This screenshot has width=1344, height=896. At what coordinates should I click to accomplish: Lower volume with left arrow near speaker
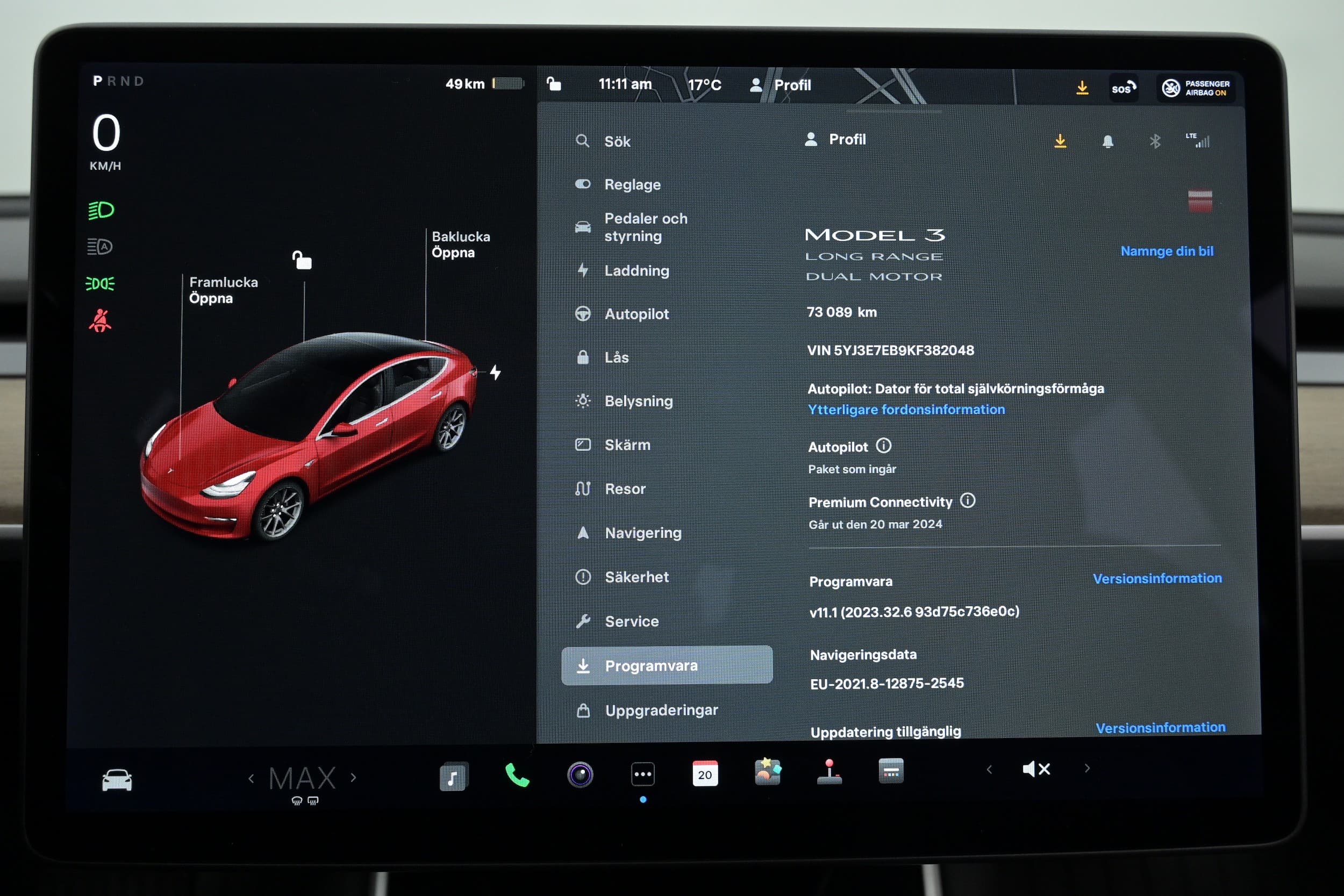point(989,770)
